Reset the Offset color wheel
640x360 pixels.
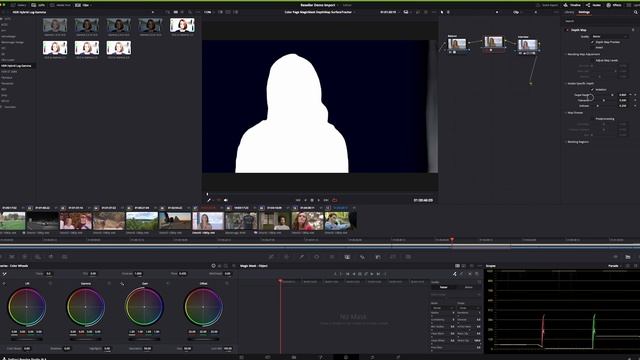[227, 283]
